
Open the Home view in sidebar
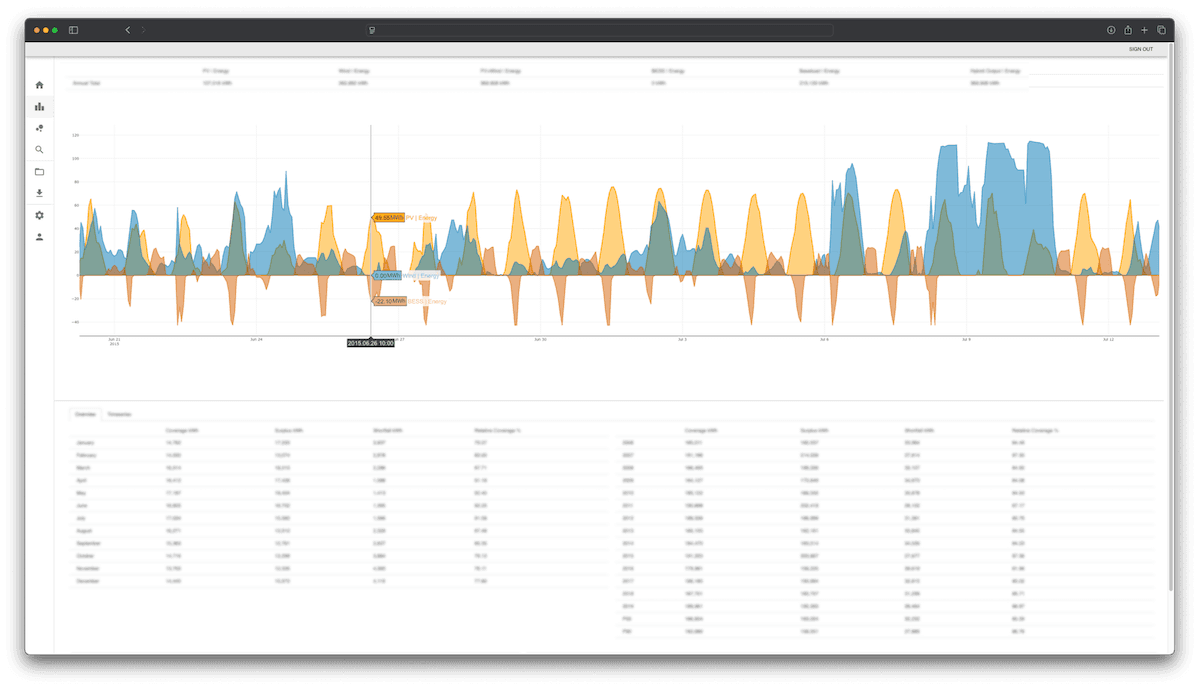coord(39,85)
